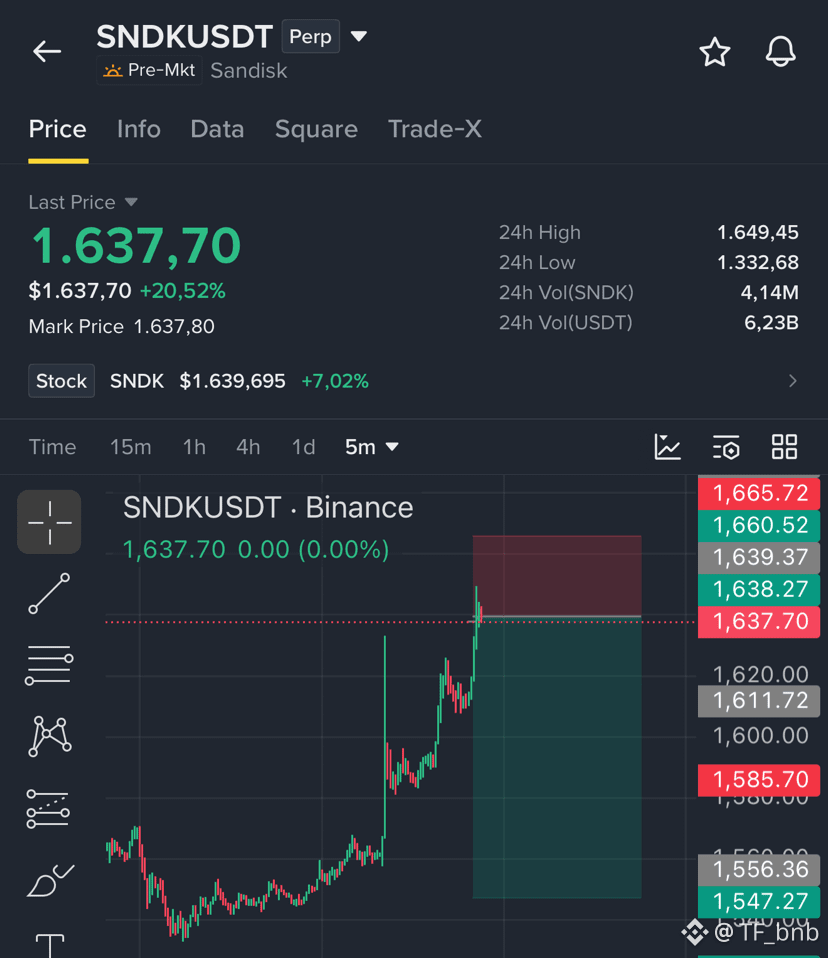The width and height of the screenshot is (828, 958).
Task: Select the text annotation tool
Action: (x=49, y=945)
